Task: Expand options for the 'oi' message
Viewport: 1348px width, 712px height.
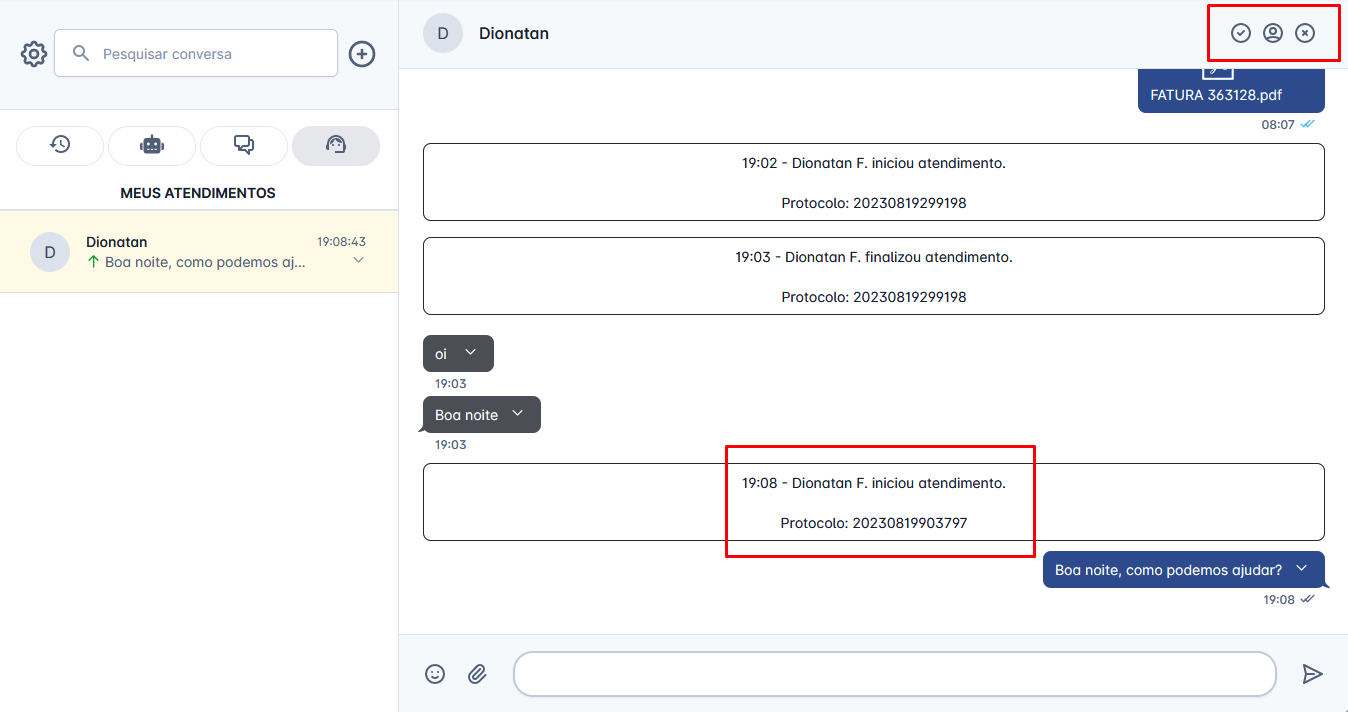Action: click(471, 352)
